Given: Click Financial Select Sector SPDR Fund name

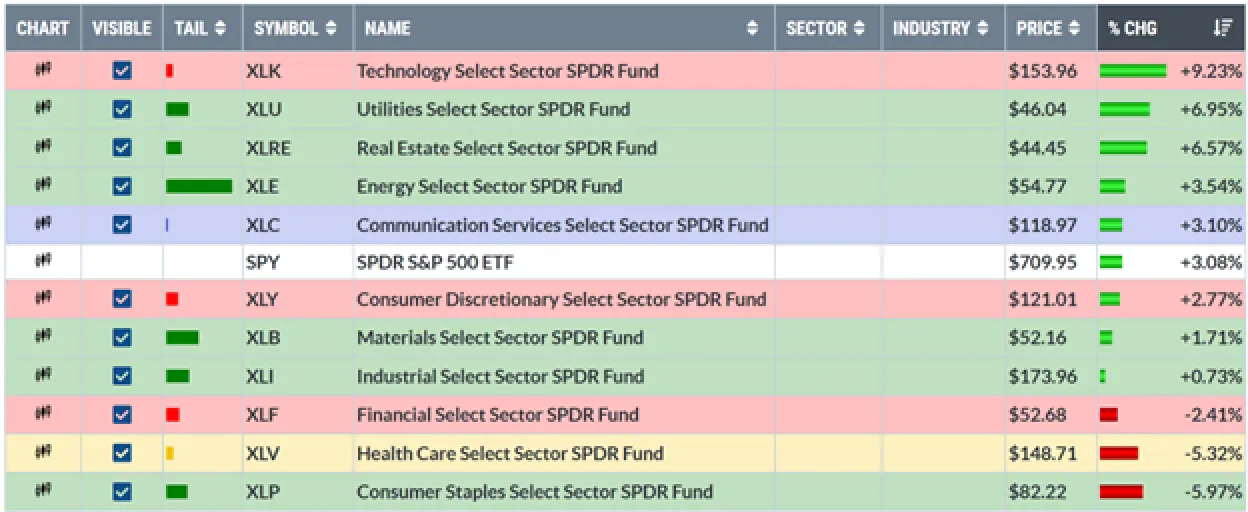Looking at the screenshot, I should (497, 414).
